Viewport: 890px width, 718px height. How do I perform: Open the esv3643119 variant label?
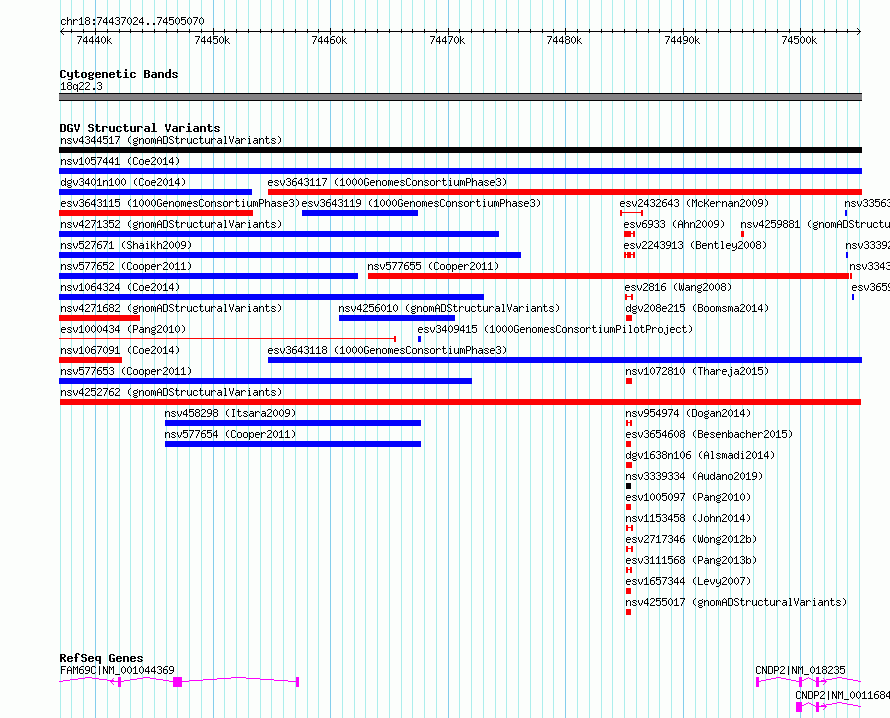click(x=421, y=203)
